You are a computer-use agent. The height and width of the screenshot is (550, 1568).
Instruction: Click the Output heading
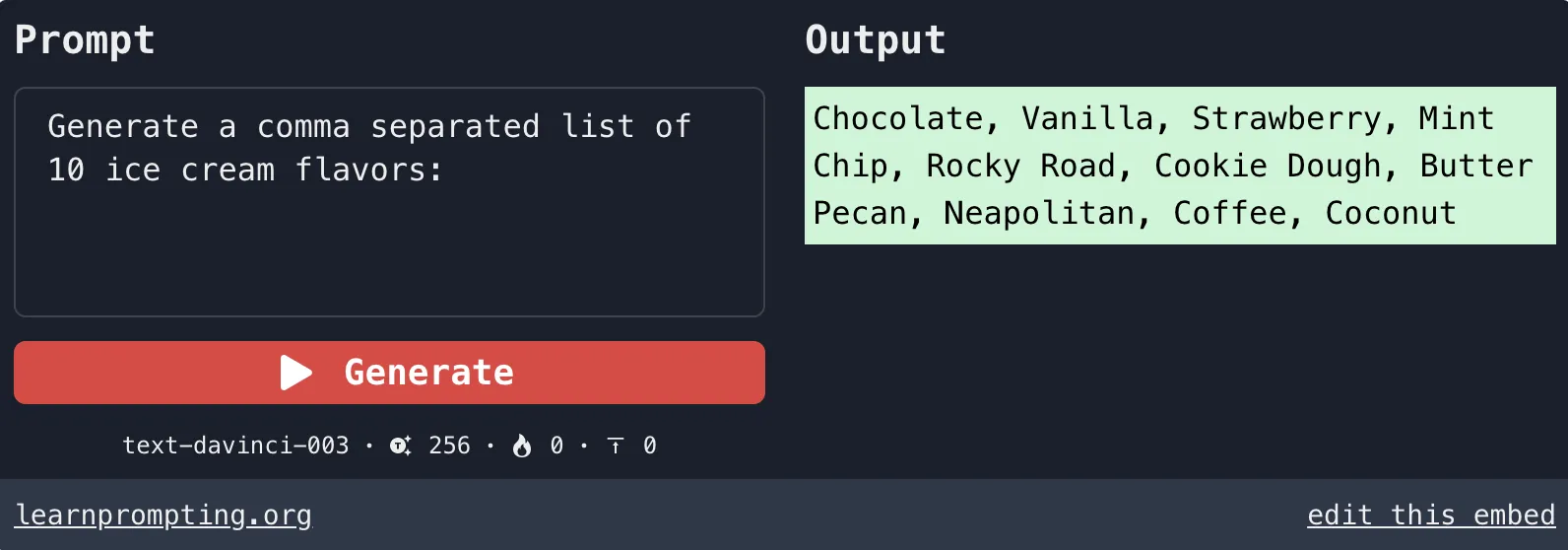click(875, 40)
